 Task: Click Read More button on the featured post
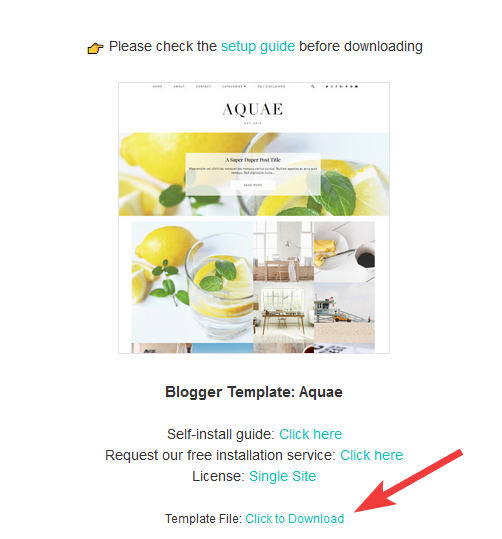(253, 185)
